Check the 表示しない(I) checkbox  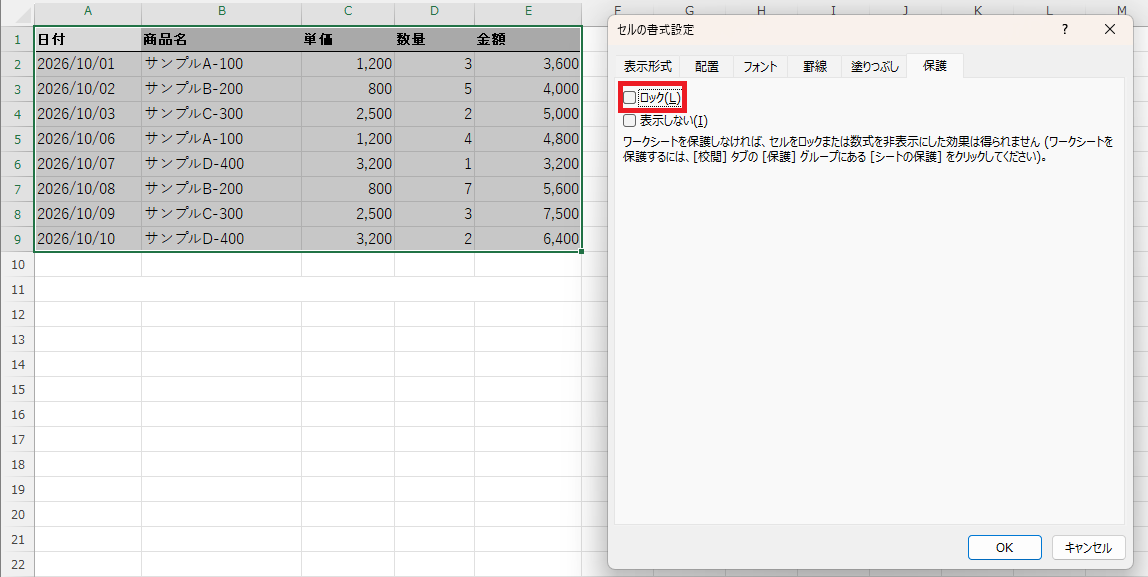tap(630, 121)
